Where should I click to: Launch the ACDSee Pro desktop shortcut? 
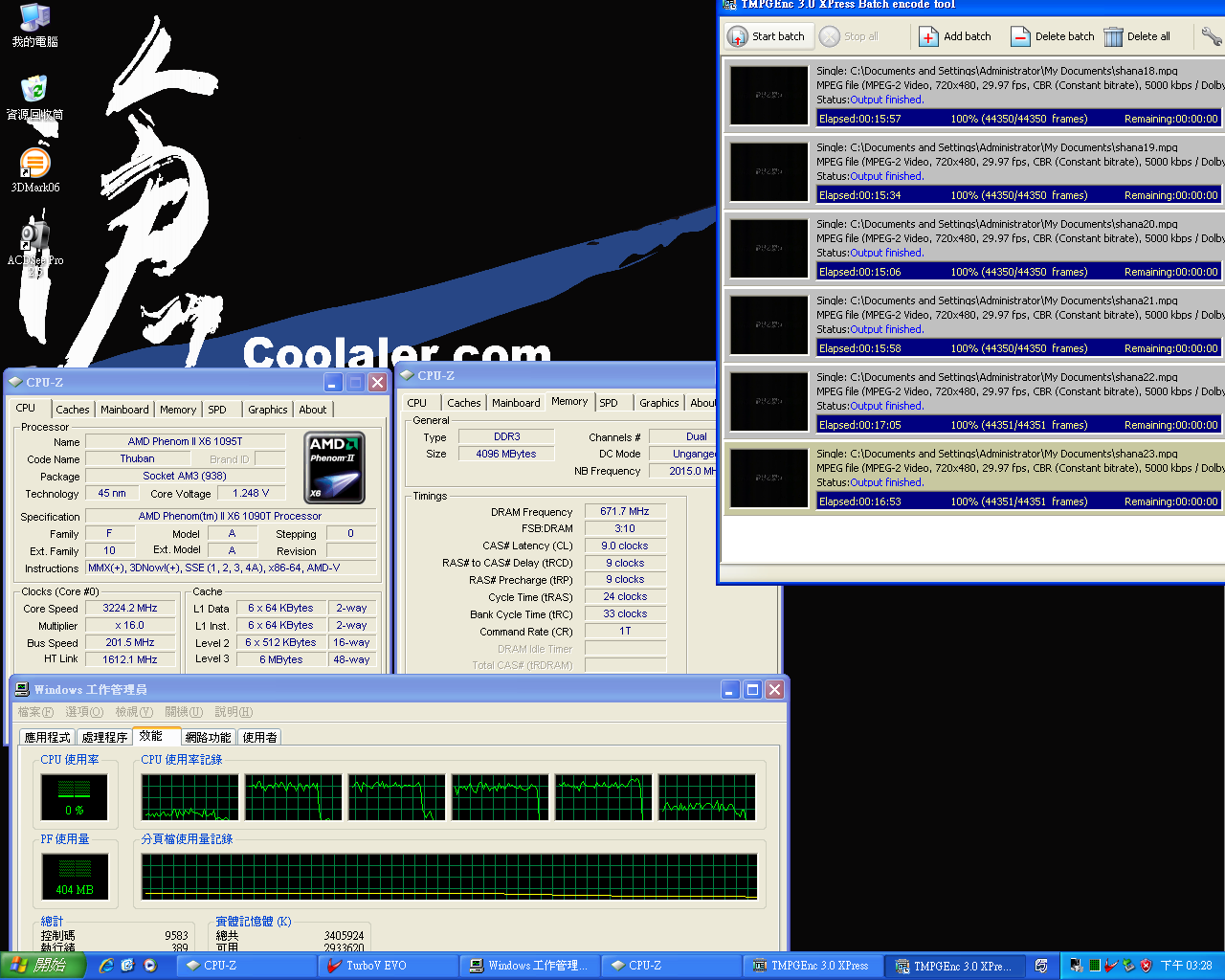point(34,246)
